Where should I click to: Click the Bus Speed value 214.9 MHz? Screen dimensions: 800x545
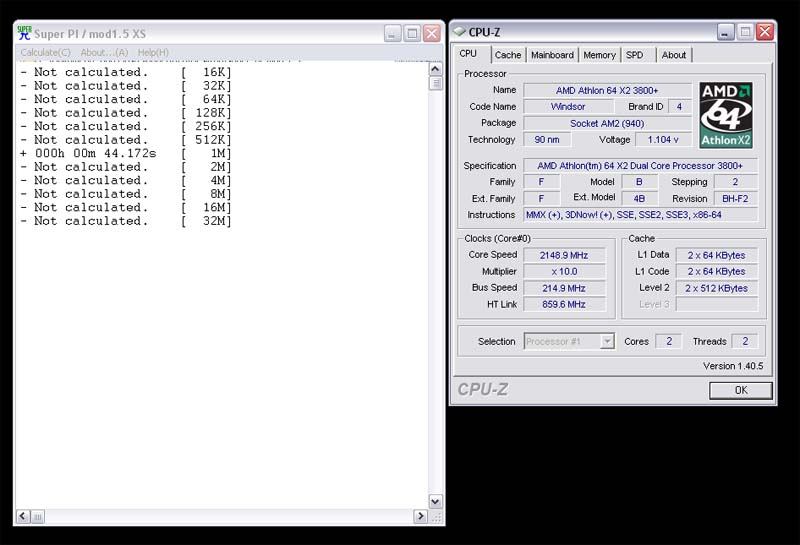[x=564, y=288]
